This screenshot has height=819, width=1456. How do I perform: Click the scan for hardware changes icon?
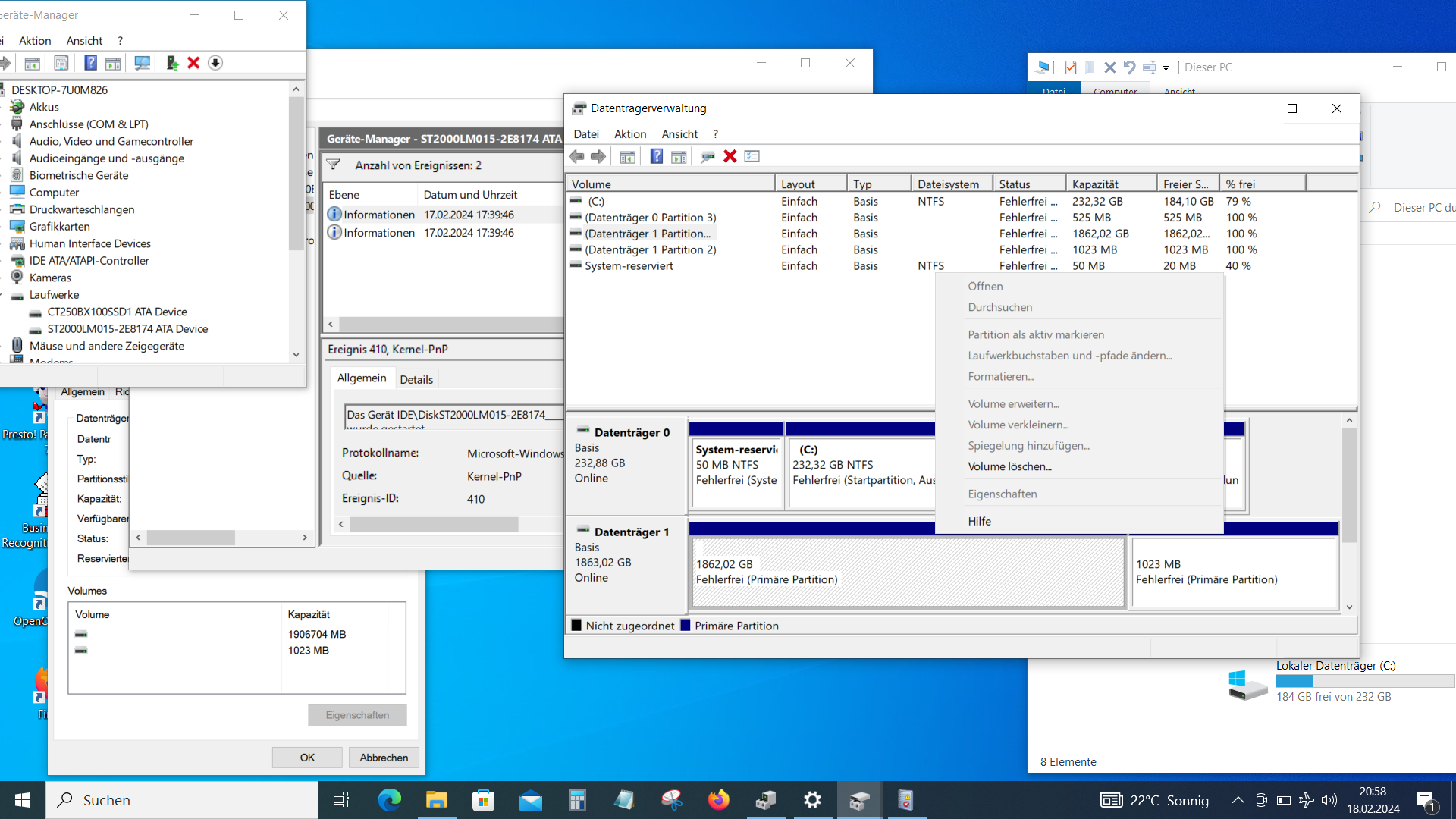tap(142, 63)
